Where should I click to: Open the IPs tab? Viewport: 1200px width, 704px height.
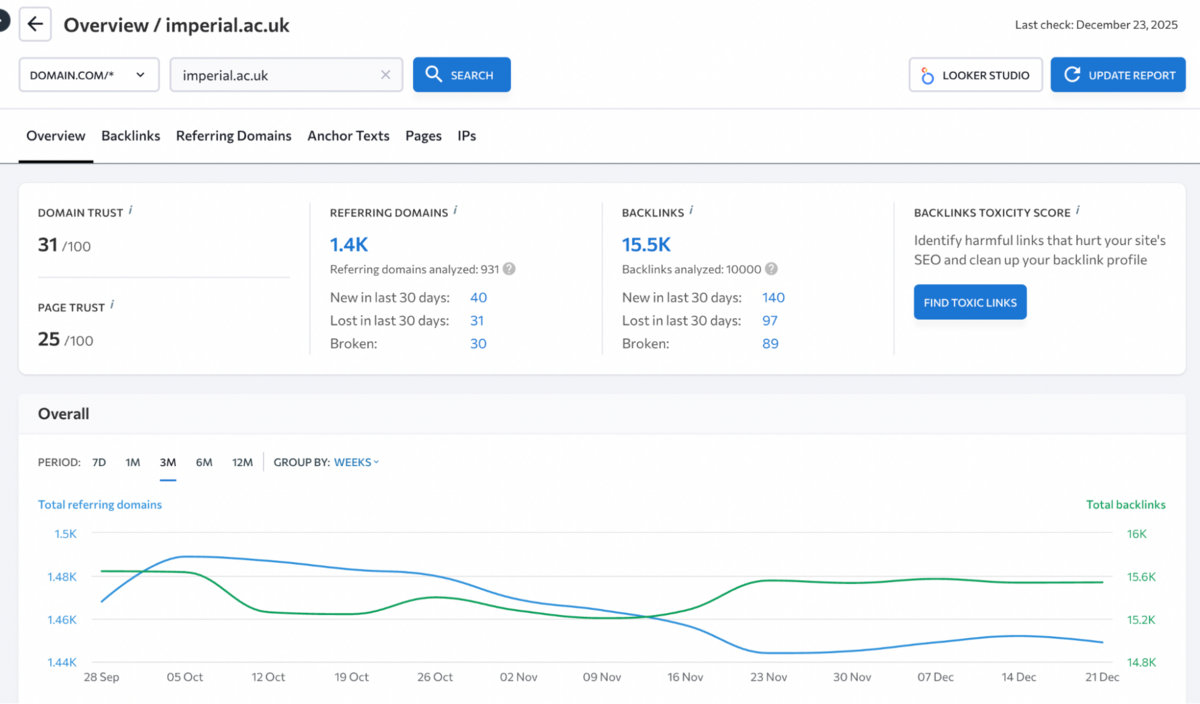[x=467, y=136]
